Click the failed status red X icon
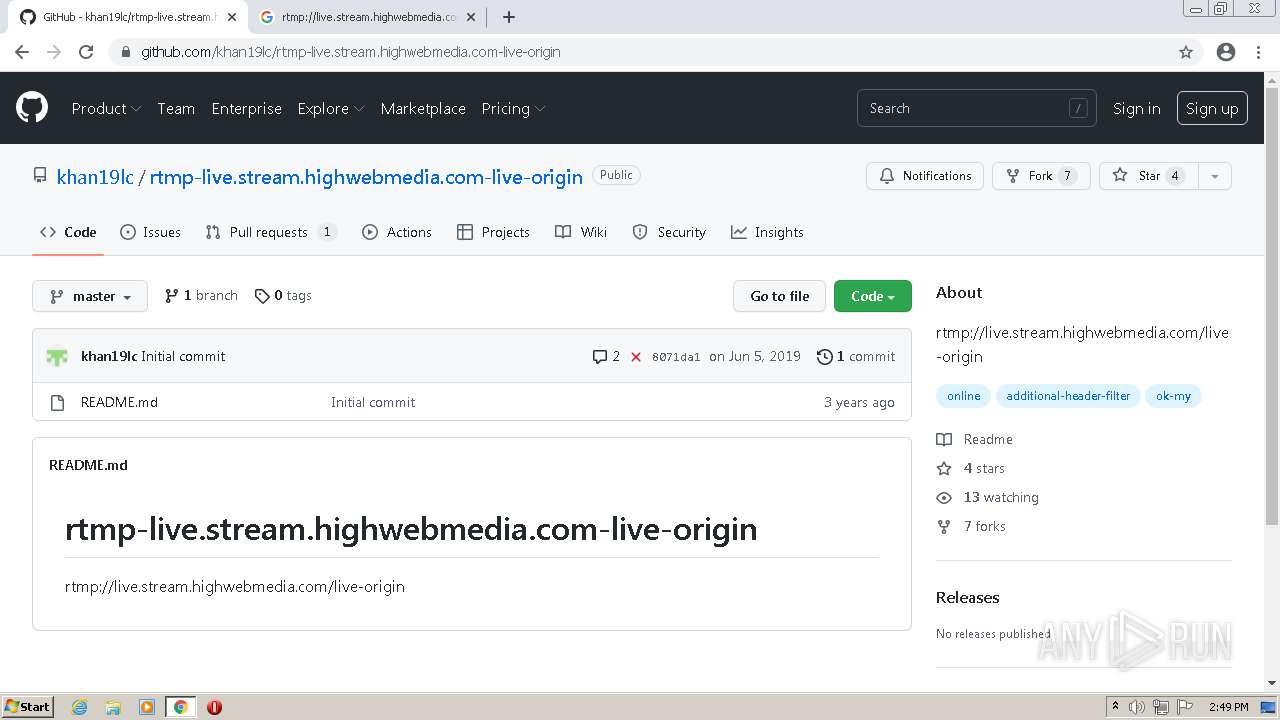1280x720 pixels. click(x=636, y=357)
